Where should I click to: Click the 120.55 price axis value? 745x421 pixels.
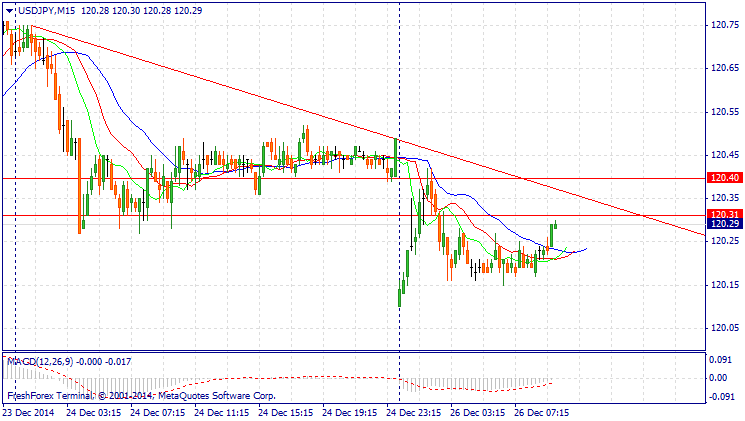click(x=725, y=112)
